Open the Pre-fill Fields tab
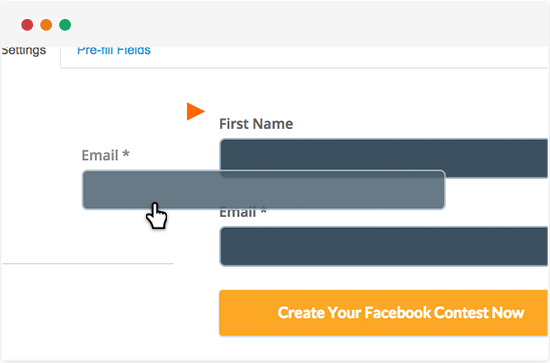Viewport: 550px width, 363px height. (x=114, y=51)
